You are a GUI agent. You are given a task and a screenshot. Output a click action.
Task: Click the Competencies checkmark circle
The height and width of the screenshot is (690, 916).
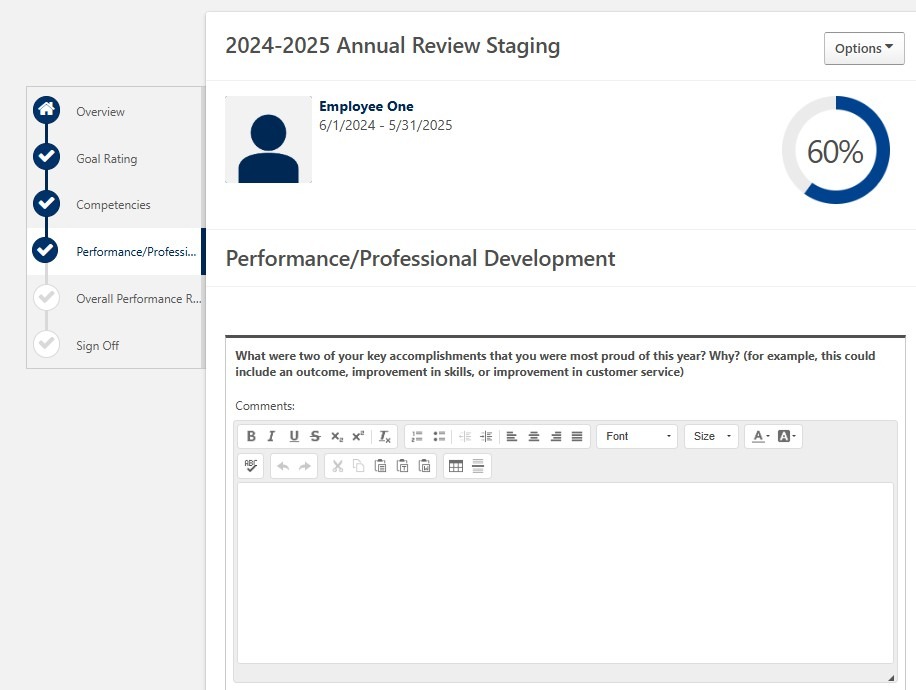click(x=46, y=203)
